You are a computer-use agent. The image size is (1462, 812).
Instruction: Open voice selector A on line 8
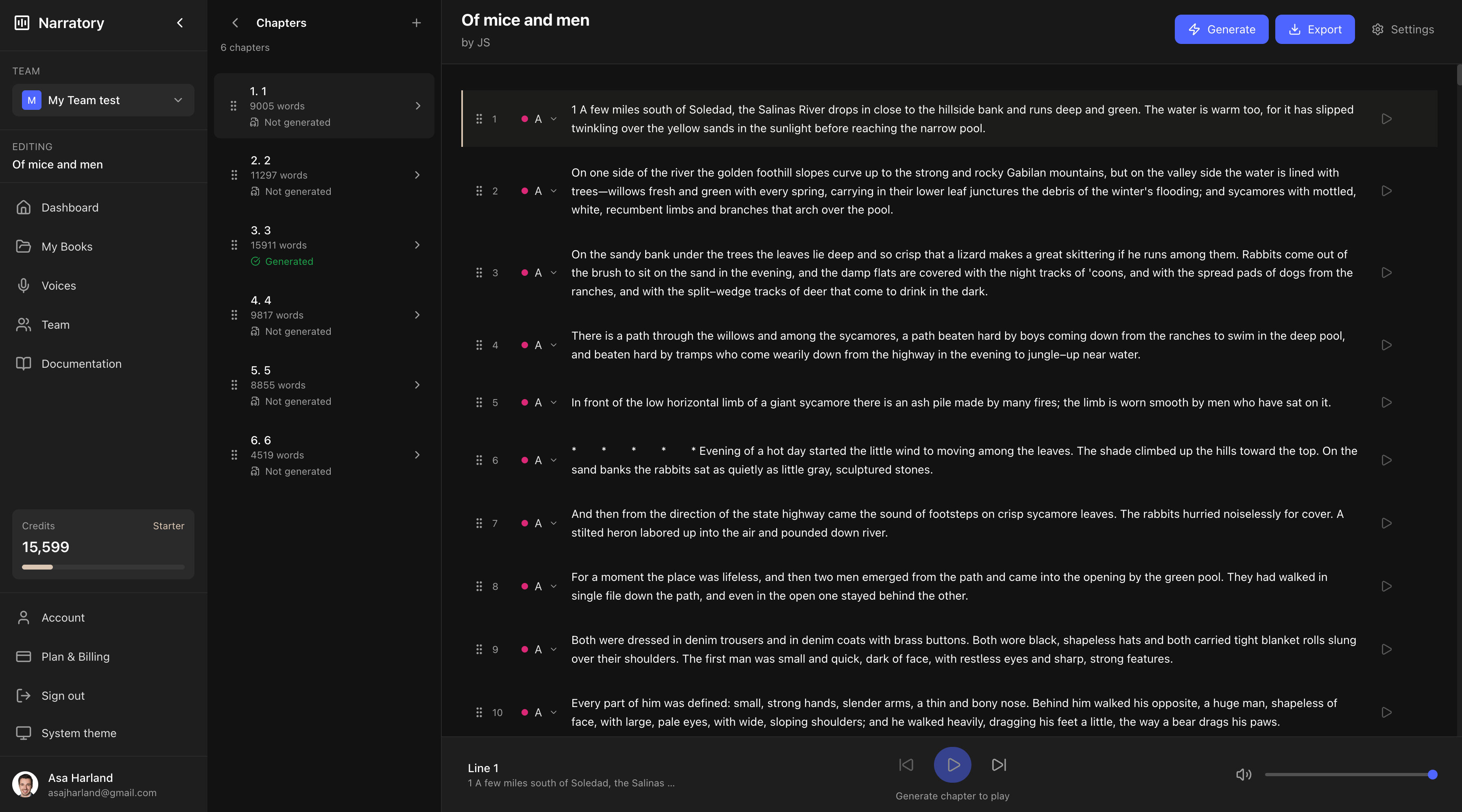point(539,586)
